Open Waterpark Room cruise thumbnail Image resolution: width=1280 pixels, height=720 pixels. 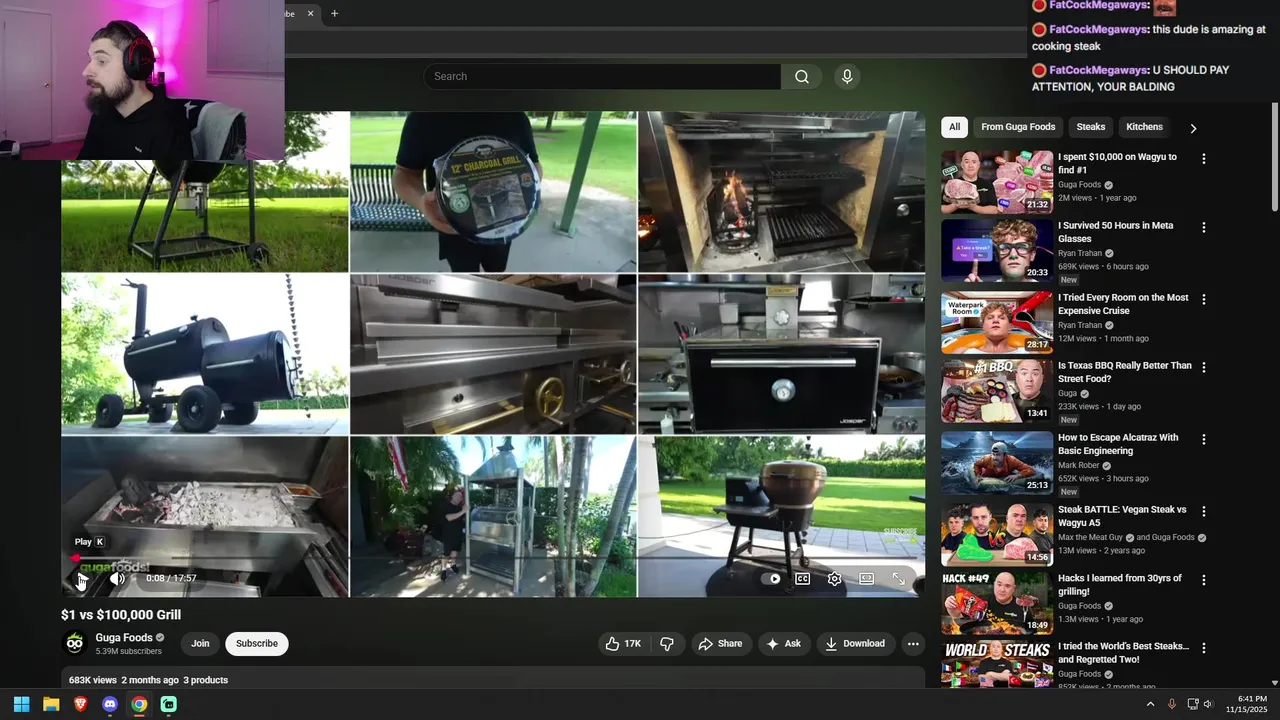tap(997, 322)
